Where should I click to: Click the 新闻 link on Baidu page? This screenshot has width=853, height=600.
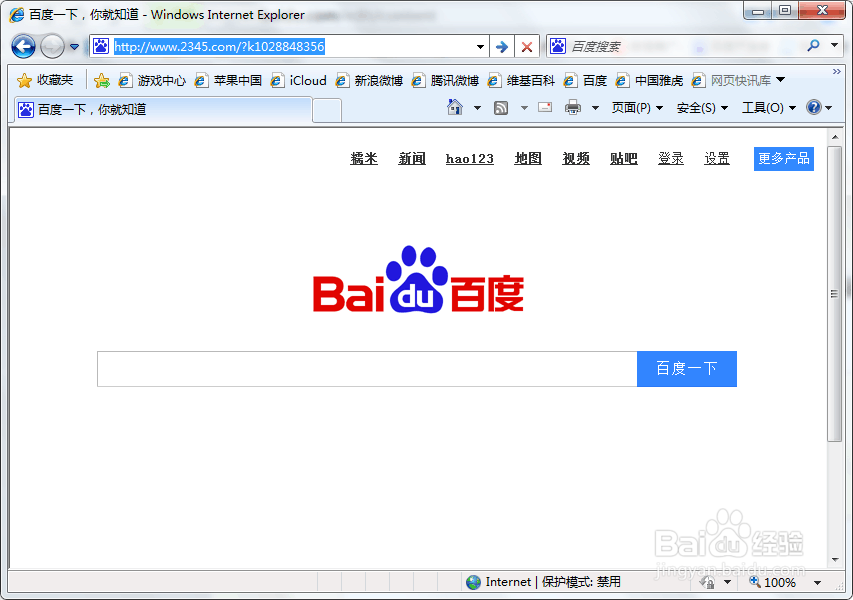[412, 159]
